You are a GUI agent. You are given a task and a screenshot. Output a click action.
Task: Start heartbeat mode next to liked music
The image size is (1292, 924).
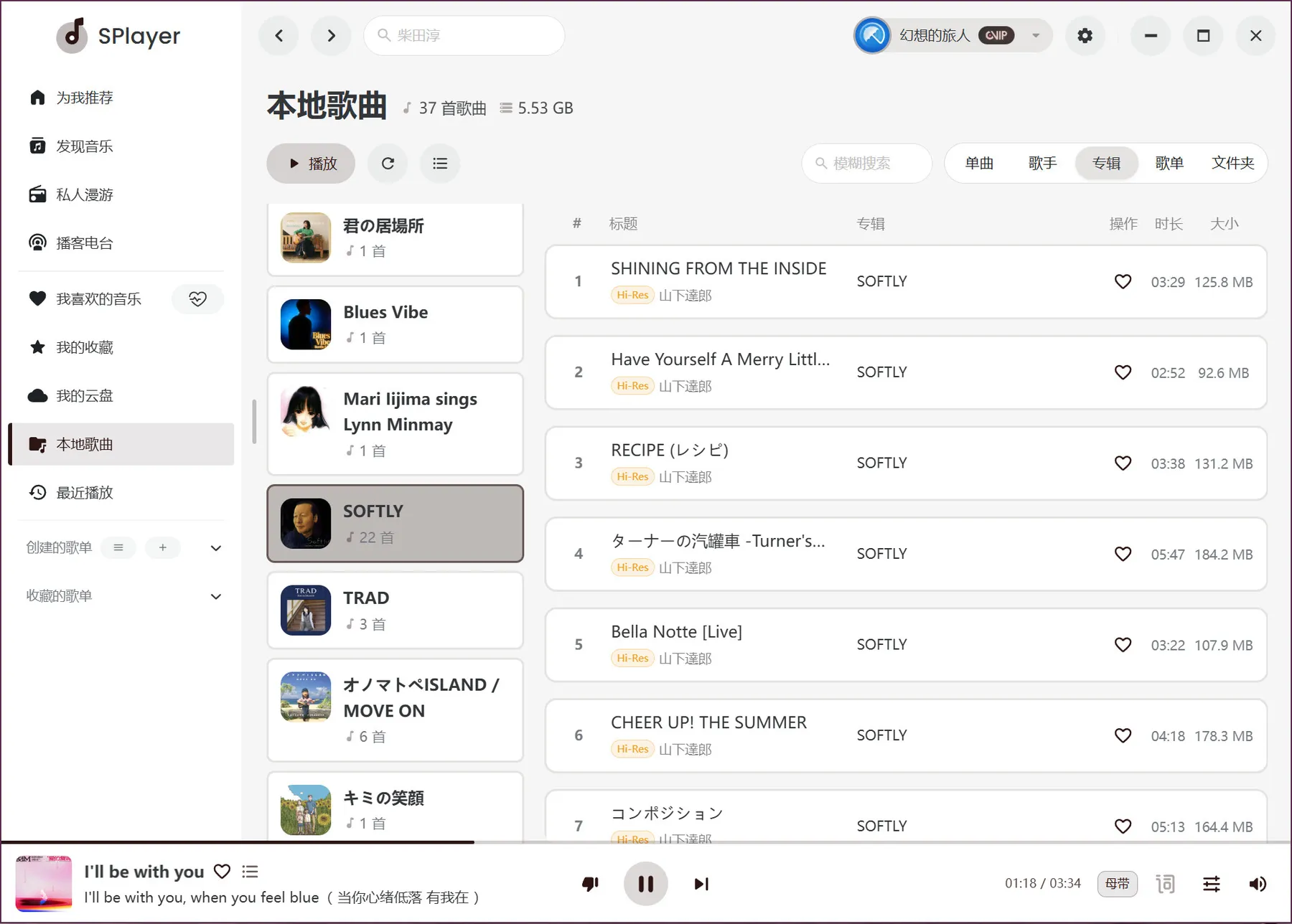coord(197,299)
